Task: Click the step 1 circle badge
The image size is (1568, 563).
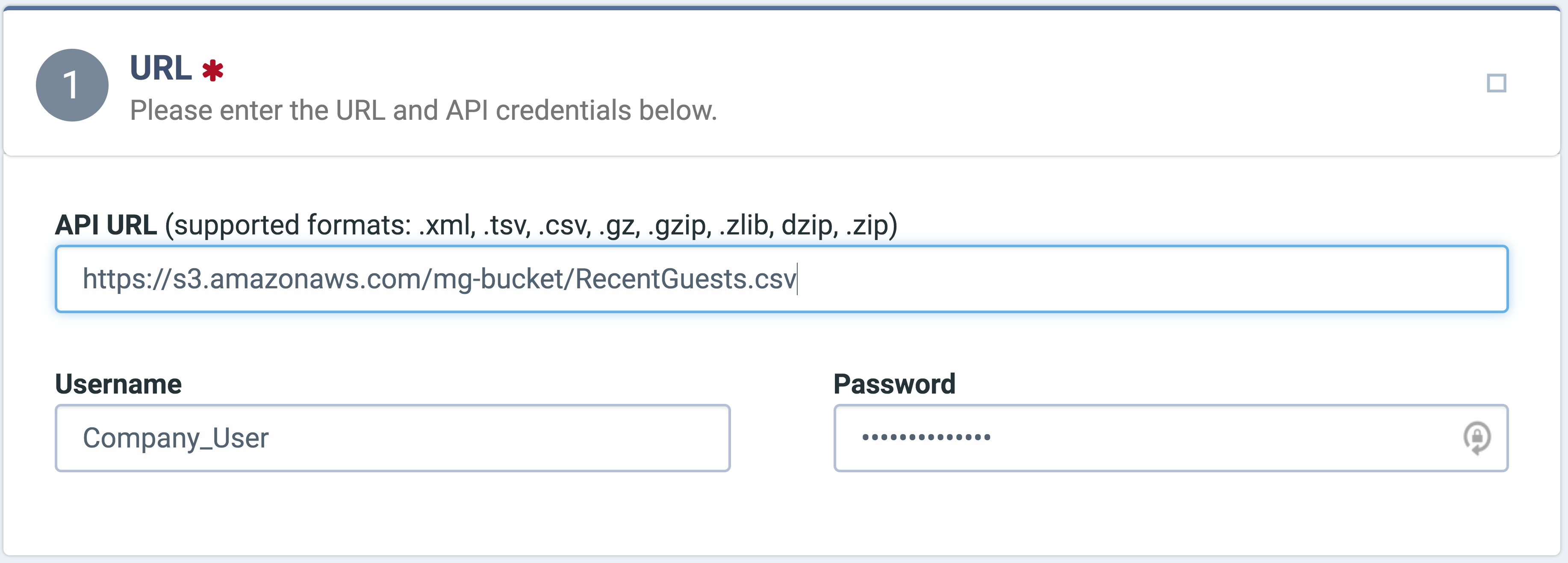Action: point(72,85)
